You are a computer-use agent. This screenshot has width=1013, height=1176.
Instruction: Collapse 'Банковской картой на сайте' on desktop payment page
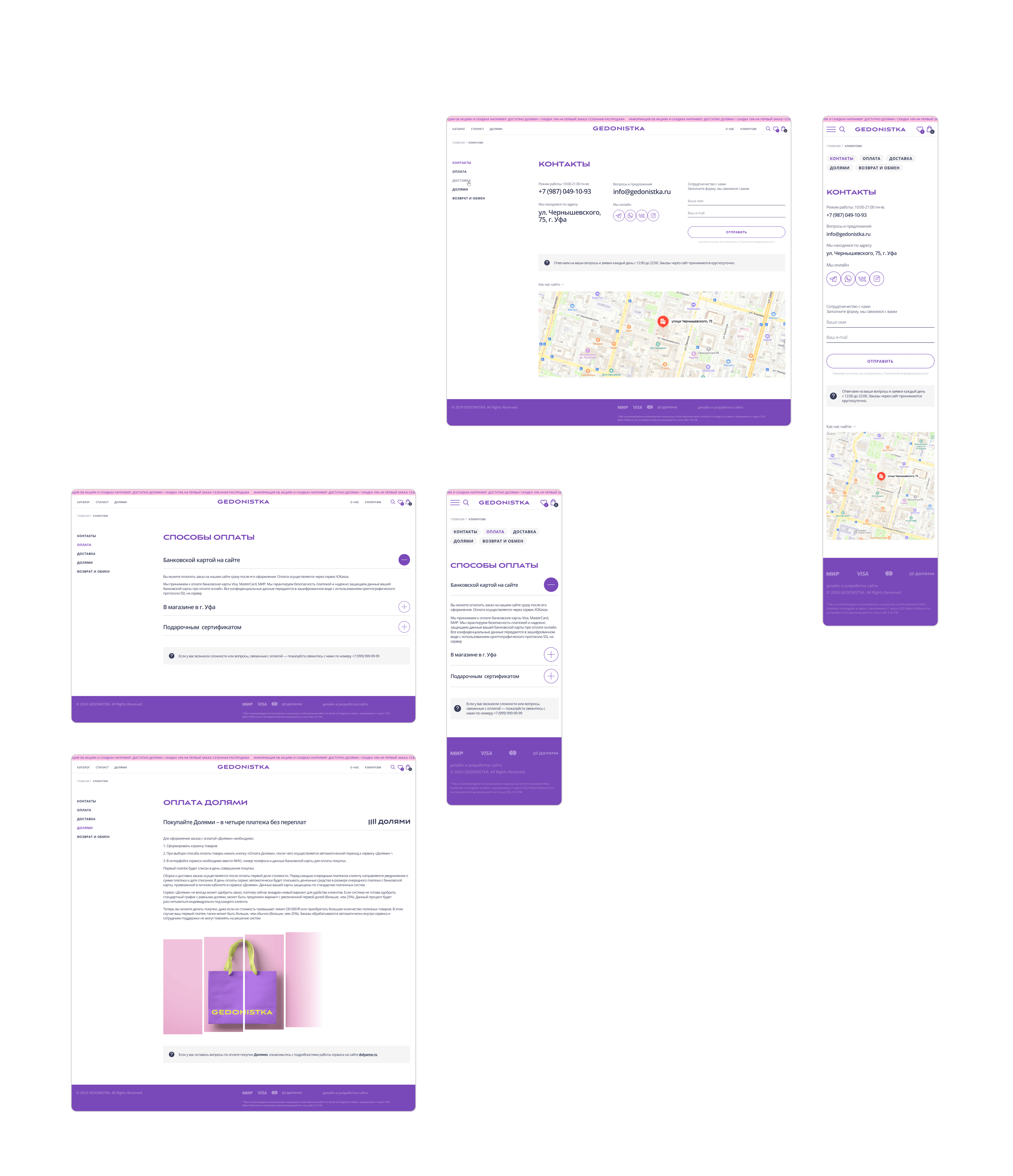pos(404,560)
